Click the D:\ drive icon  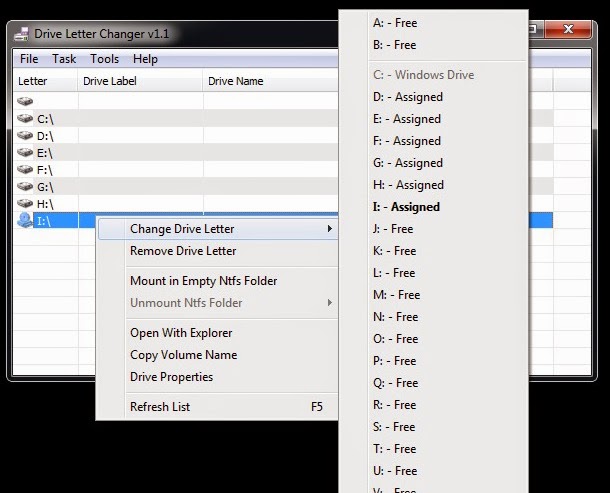point(25,135)
